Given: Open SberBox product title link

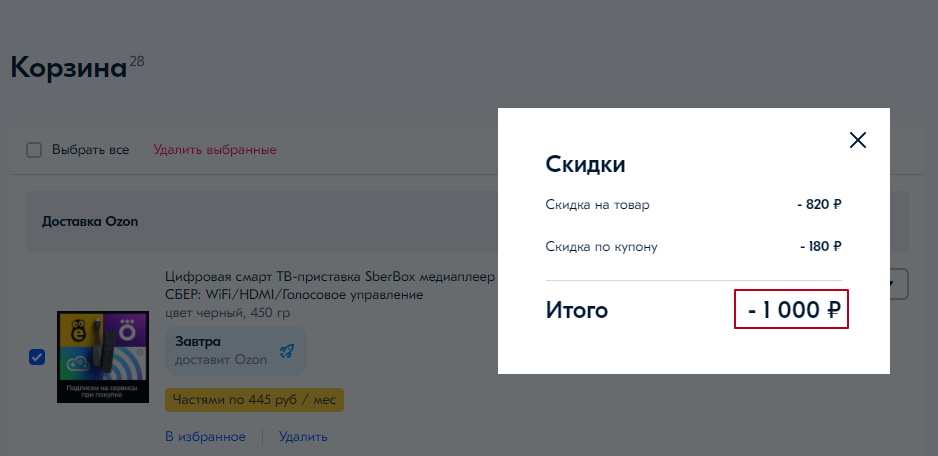Looking at the screenshot, I should click(330, 286).
